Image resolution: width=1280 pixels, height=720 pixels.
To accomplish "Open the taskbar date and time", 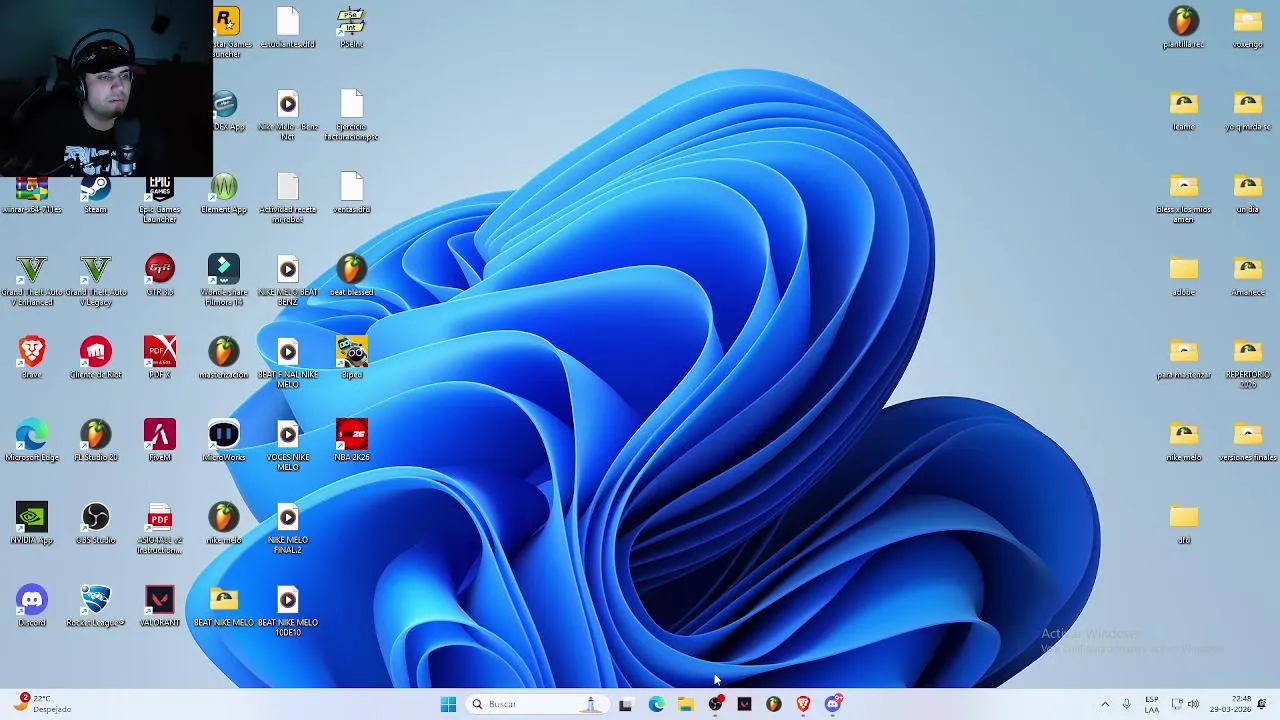I will tap(1230, 704).
